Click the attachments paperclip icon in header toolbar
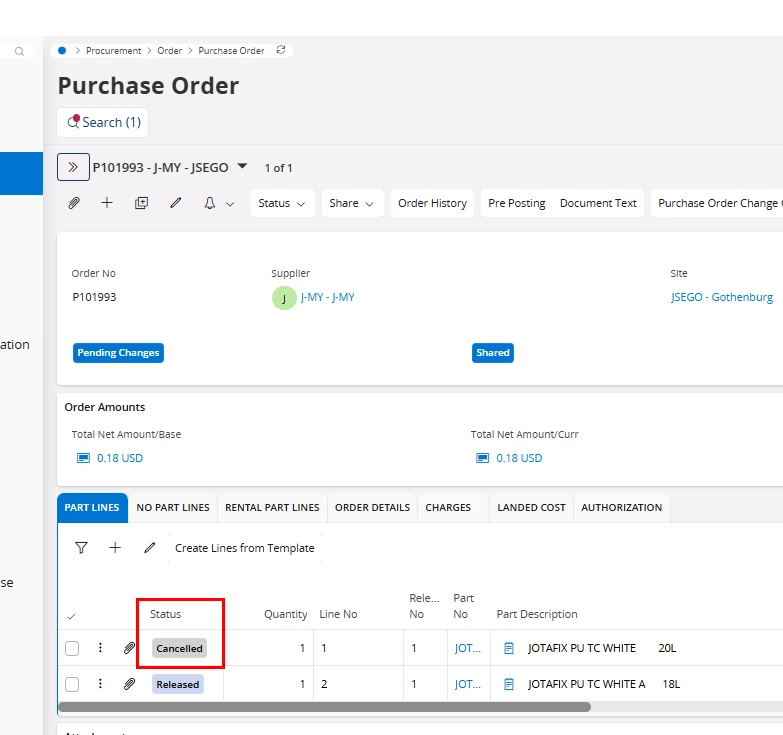 click(74, 203)
